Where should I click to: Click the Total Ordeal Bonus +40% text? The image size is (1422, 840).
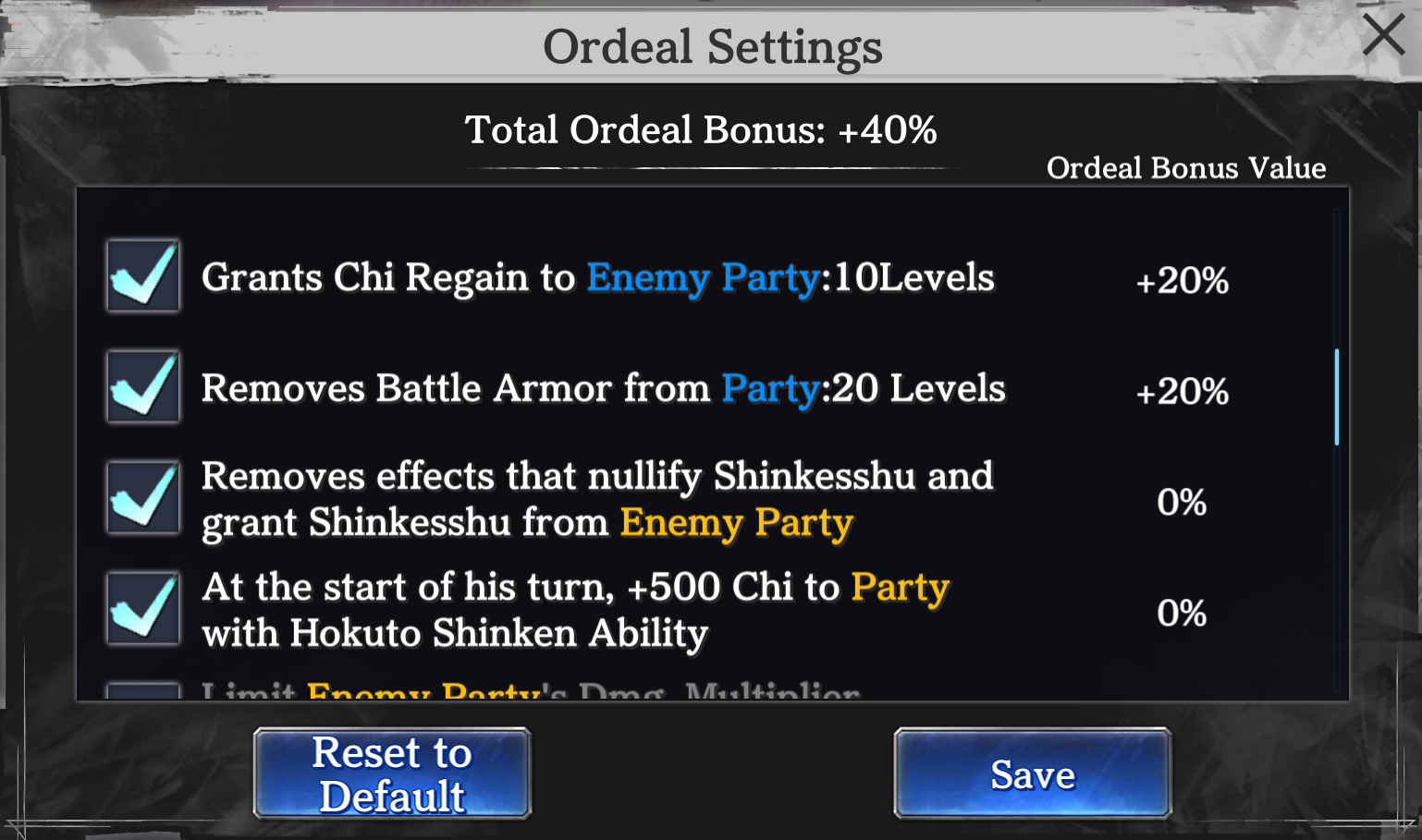click(x=702, y=129)
